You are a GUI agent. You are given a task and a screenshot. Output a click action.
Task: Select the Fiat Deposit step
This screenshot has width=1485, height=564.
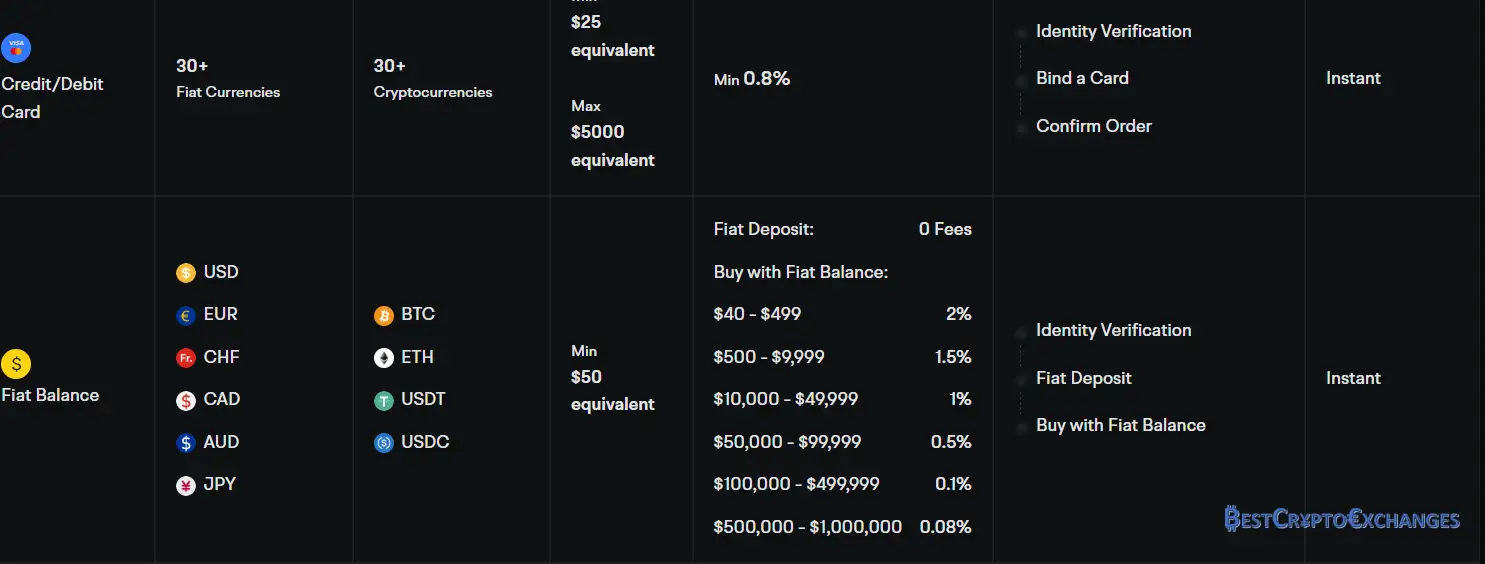(x=1084, y=378)
